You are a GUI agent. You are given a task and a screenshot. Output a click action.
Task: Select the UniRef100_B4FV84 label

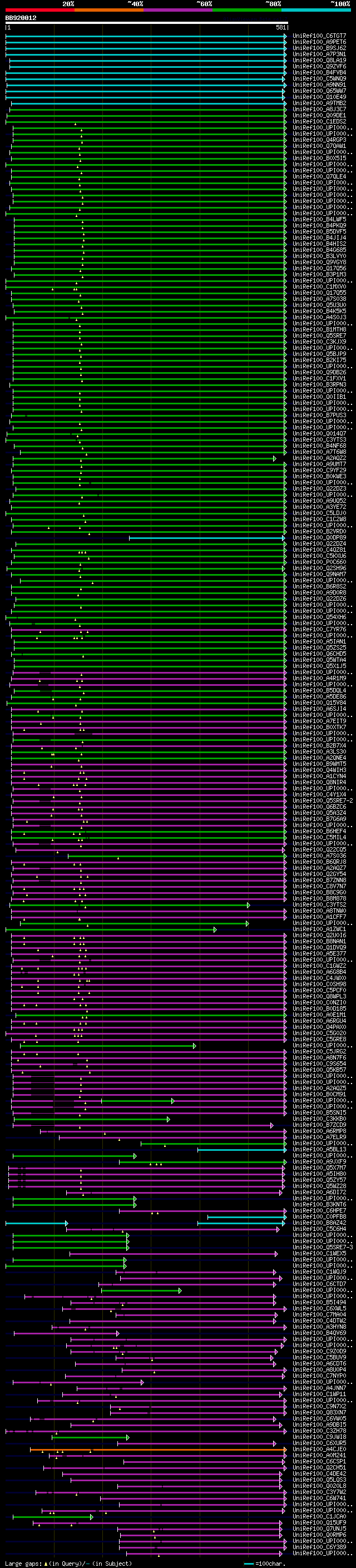coord(319,72)
